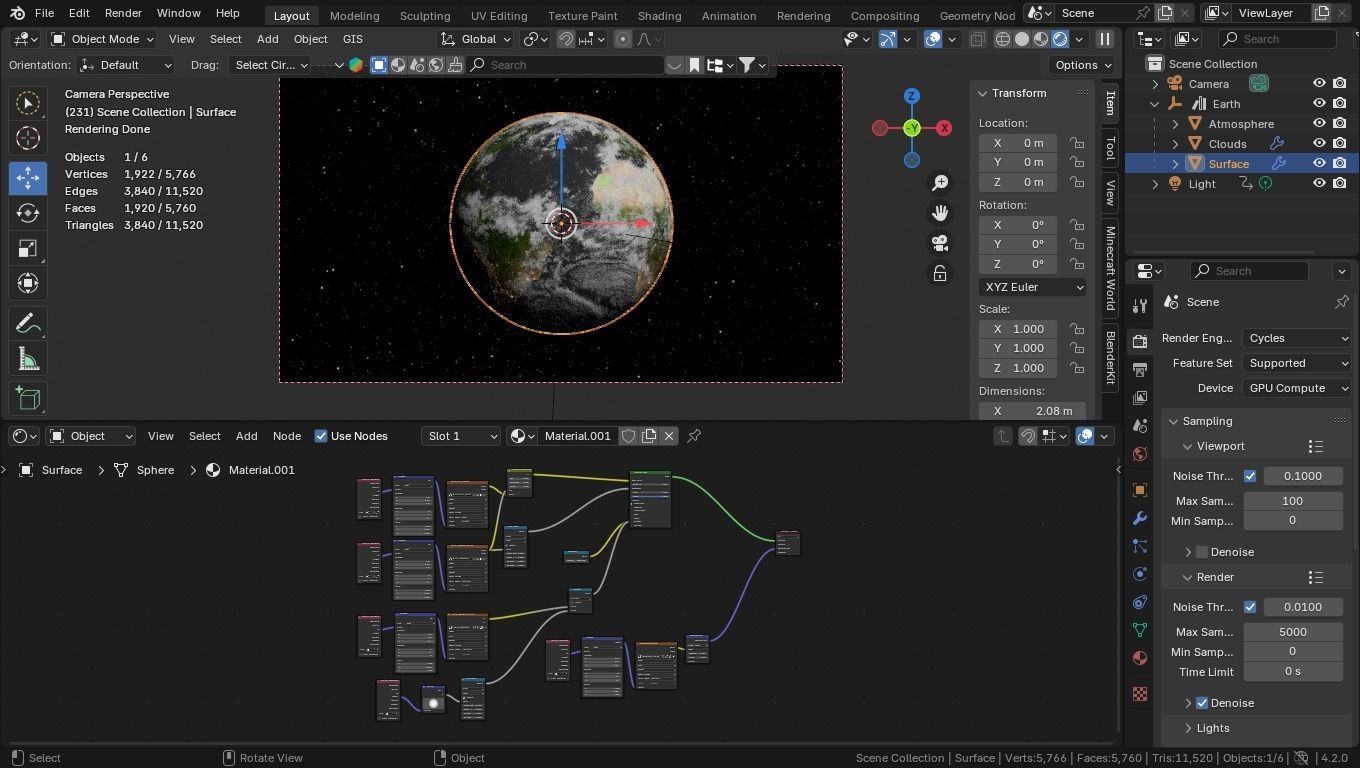Click the Scale X 1.000 field
This screenshot has height=768, width=1360.
[1017, 329]
